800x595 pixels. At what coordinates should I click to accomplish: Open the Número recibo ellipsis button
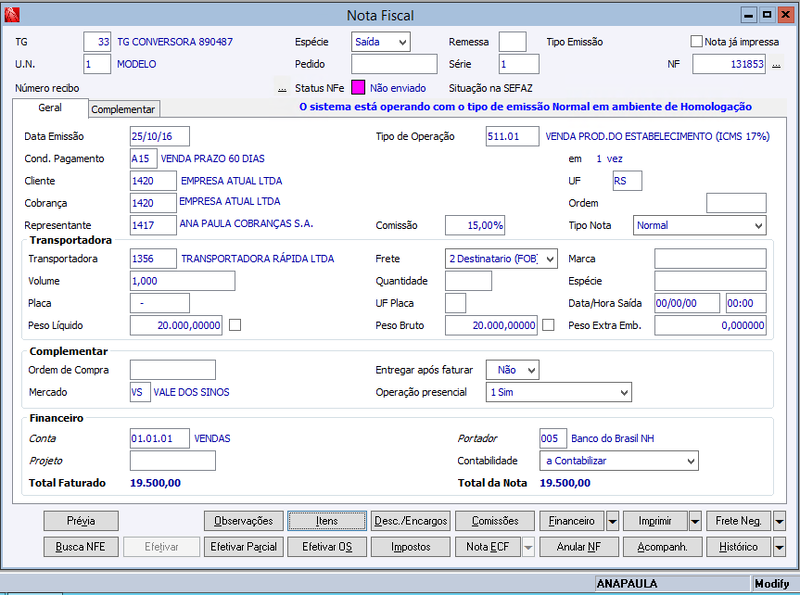click(282, 88)
